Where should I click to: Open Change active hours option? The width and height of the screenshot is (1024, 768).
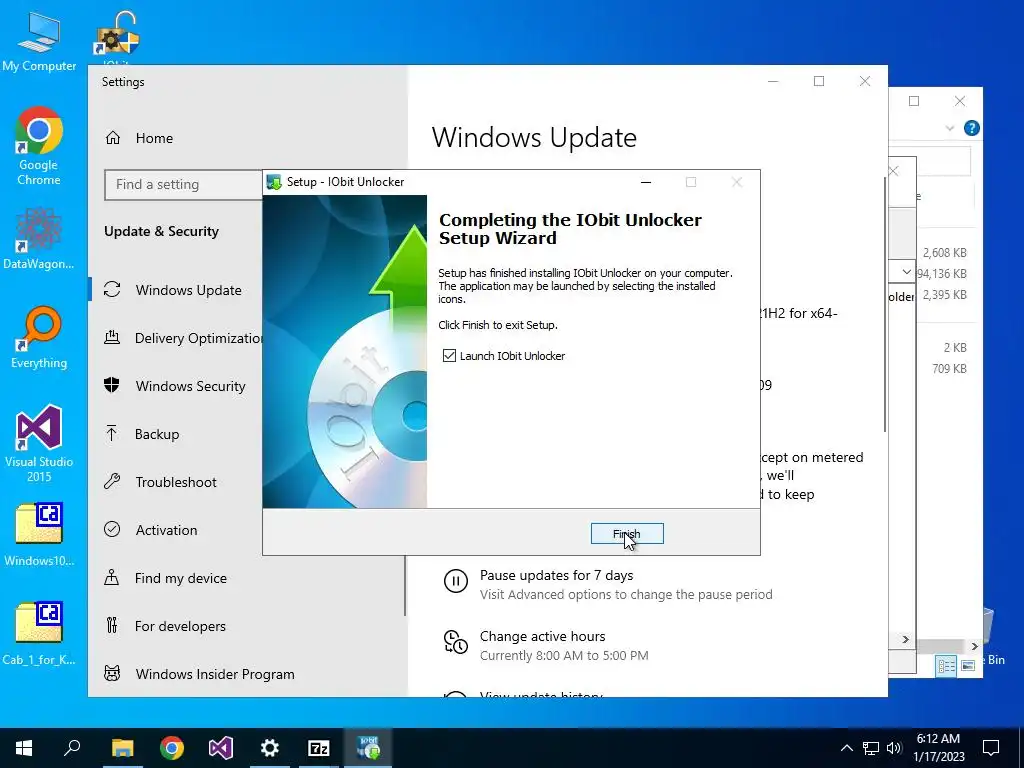542,636
